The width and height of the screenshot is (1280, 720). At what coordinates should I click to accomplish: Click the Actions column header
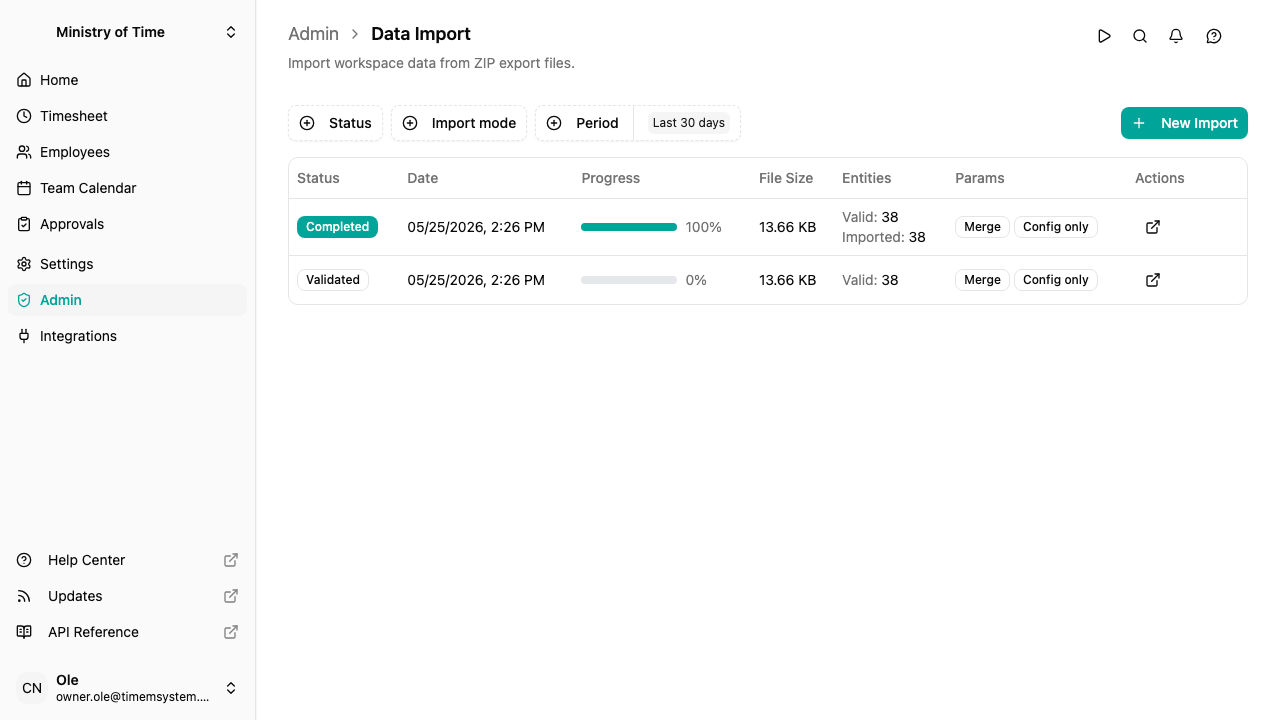tap(1160, 178)
